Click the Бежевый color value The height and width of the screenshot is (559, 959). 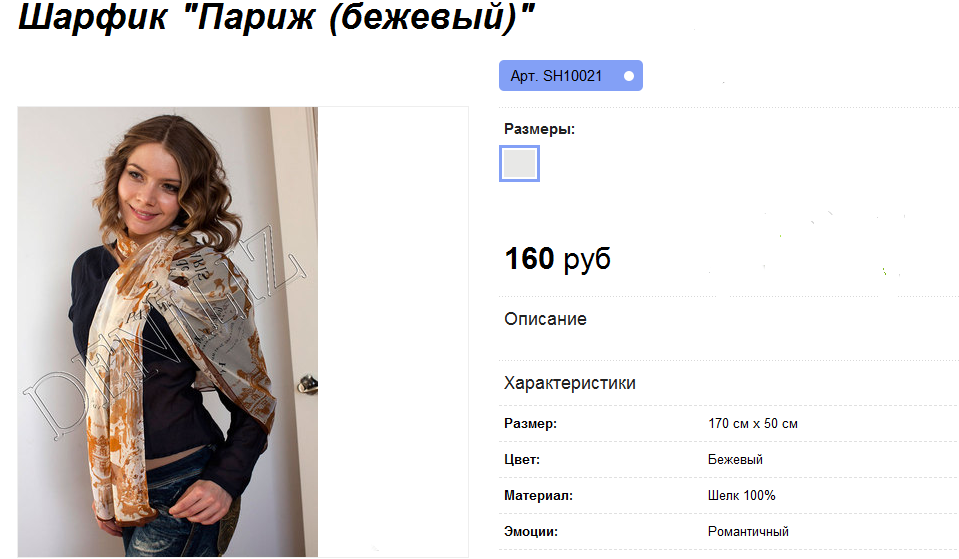735,459
